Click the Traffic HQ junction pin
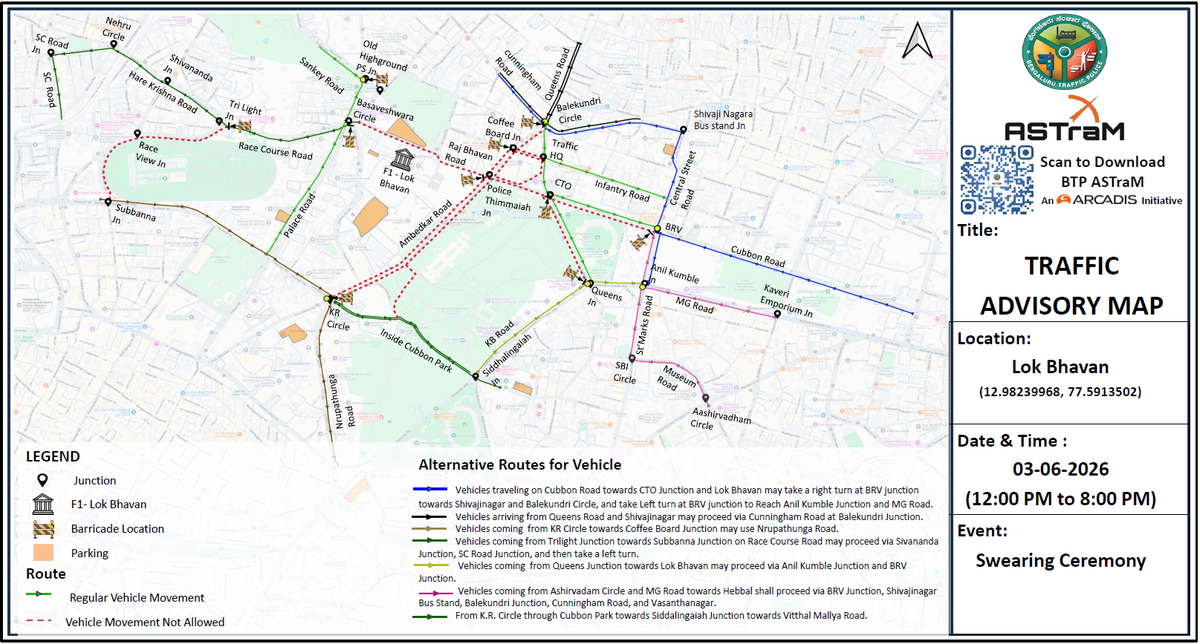Screen dimensions: 1200x644 (543, 156)
